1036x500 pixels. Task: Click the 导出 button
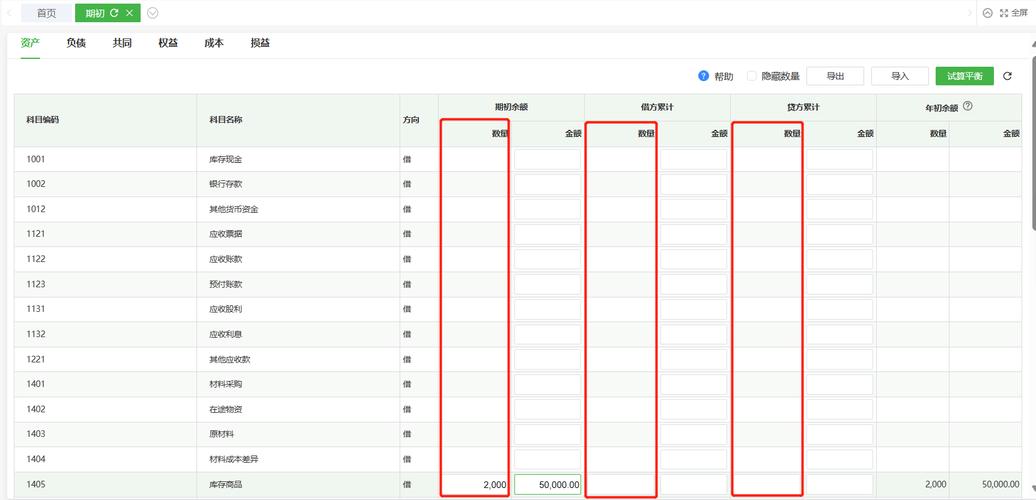pyautogui.click(x=835, y=76)
